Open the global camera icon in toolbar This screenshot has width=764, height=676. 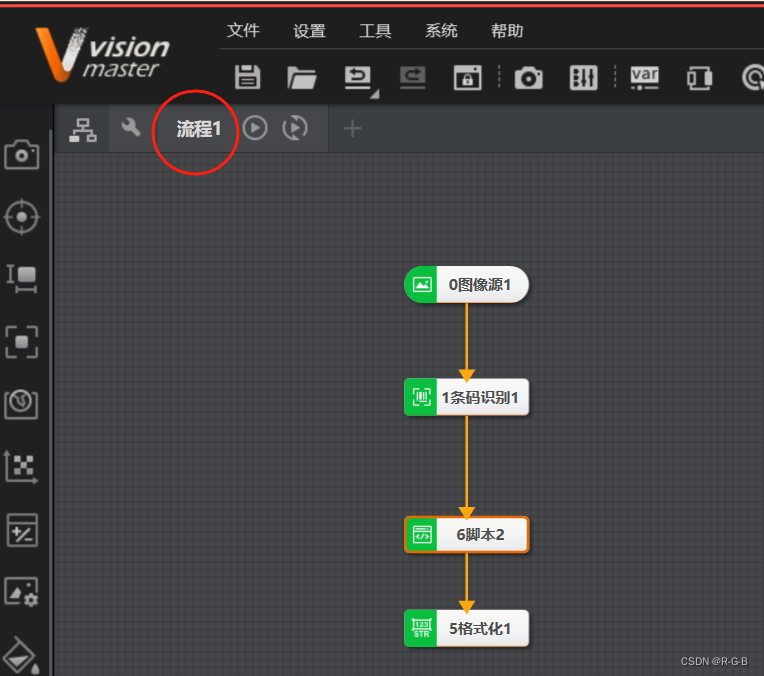coord(529,78)
